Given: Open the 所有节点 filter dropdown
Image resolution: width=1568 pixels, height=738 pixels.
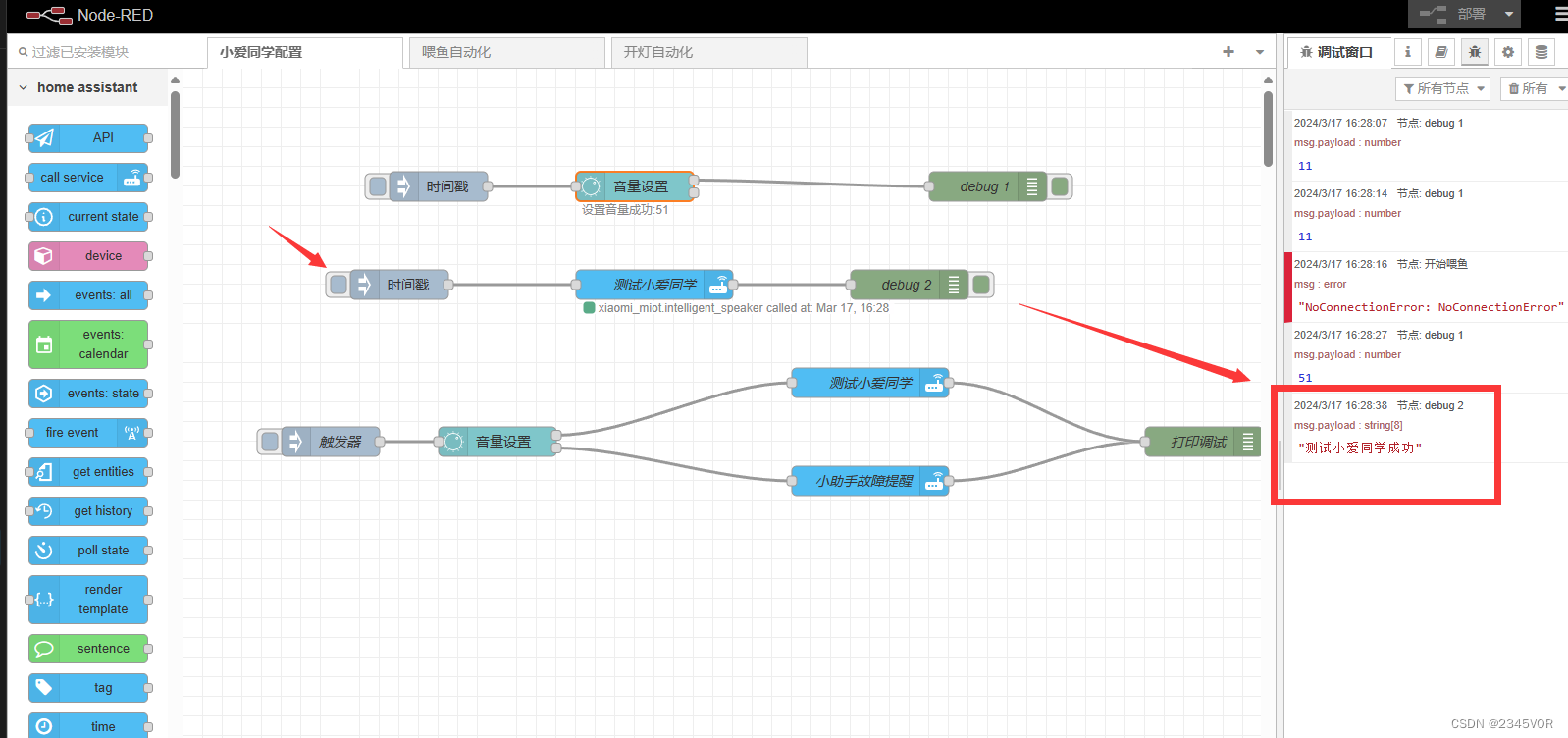Looking at the screenshot, I should pyautogui.click(x=1442, y=88).
